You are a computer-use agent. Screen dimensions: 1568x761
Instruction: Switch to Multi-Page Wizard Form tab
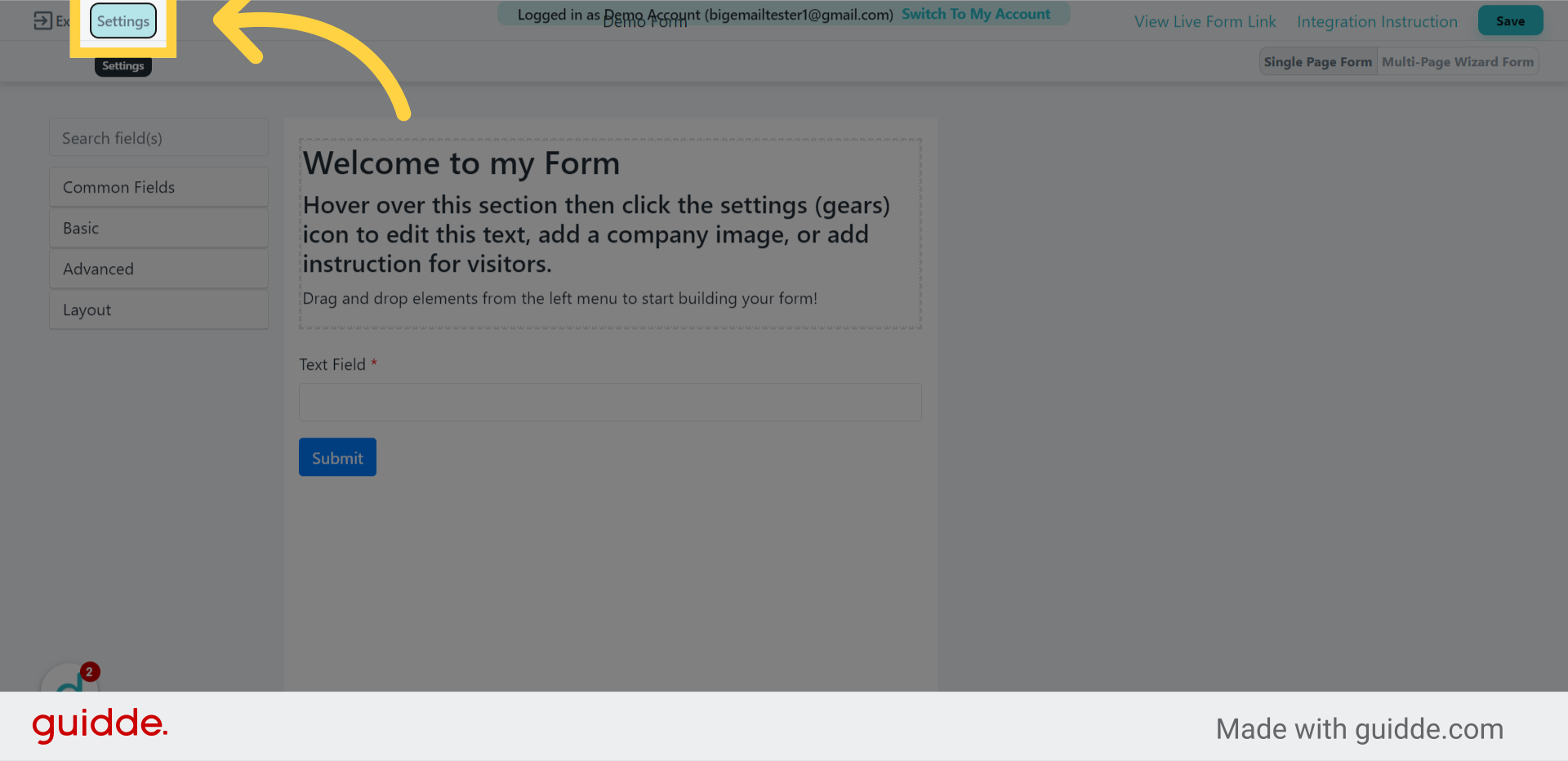1458,62
